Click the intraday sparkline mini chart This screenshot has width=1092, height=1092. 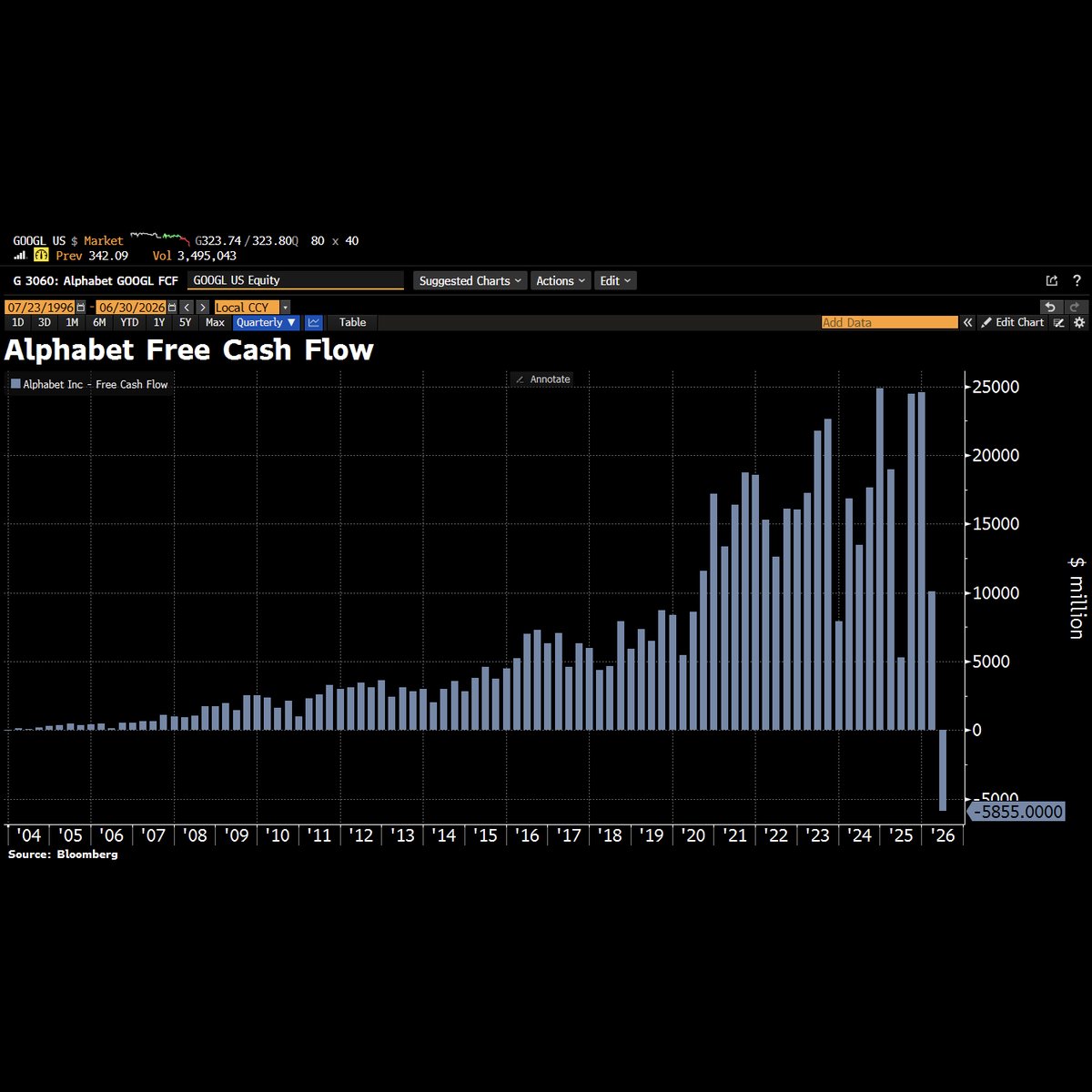[161, 238]
